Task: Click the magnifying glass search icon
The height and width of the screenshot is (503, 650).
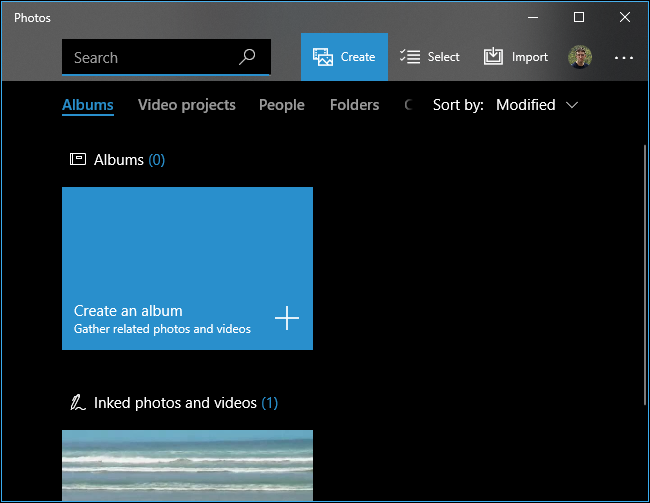Action: coord(247,57)
